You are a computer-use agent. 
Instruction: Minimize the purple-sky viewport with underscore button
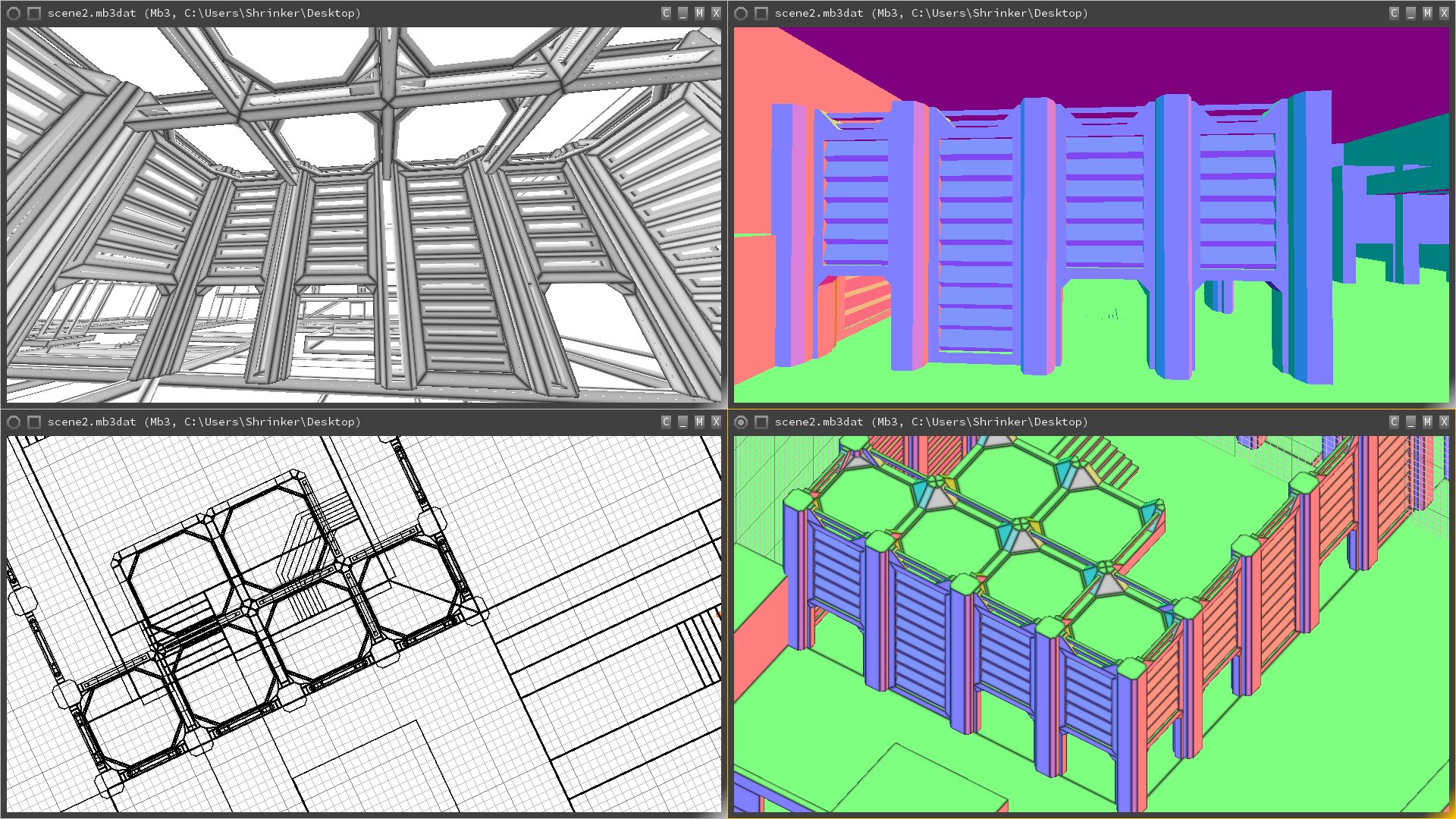click(1410, 13)
